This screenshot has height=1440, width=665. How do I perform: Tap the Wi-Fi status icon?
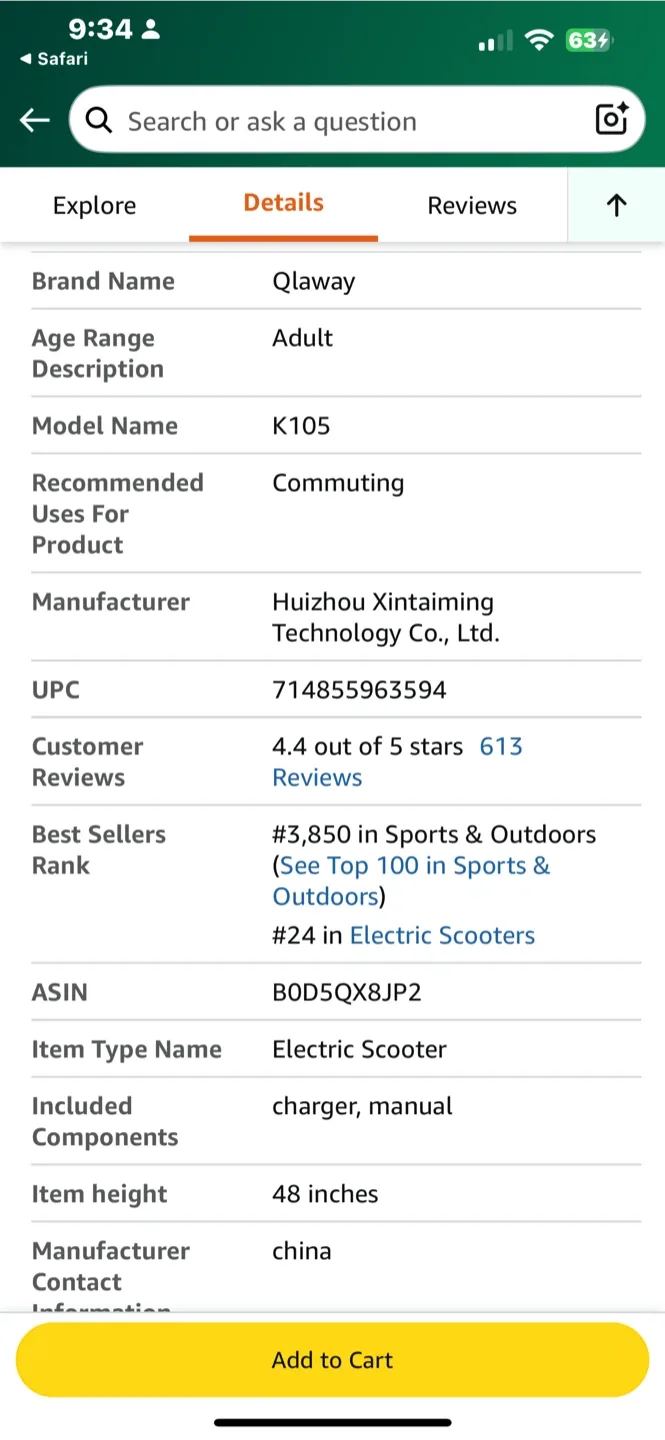click(539, 40)
